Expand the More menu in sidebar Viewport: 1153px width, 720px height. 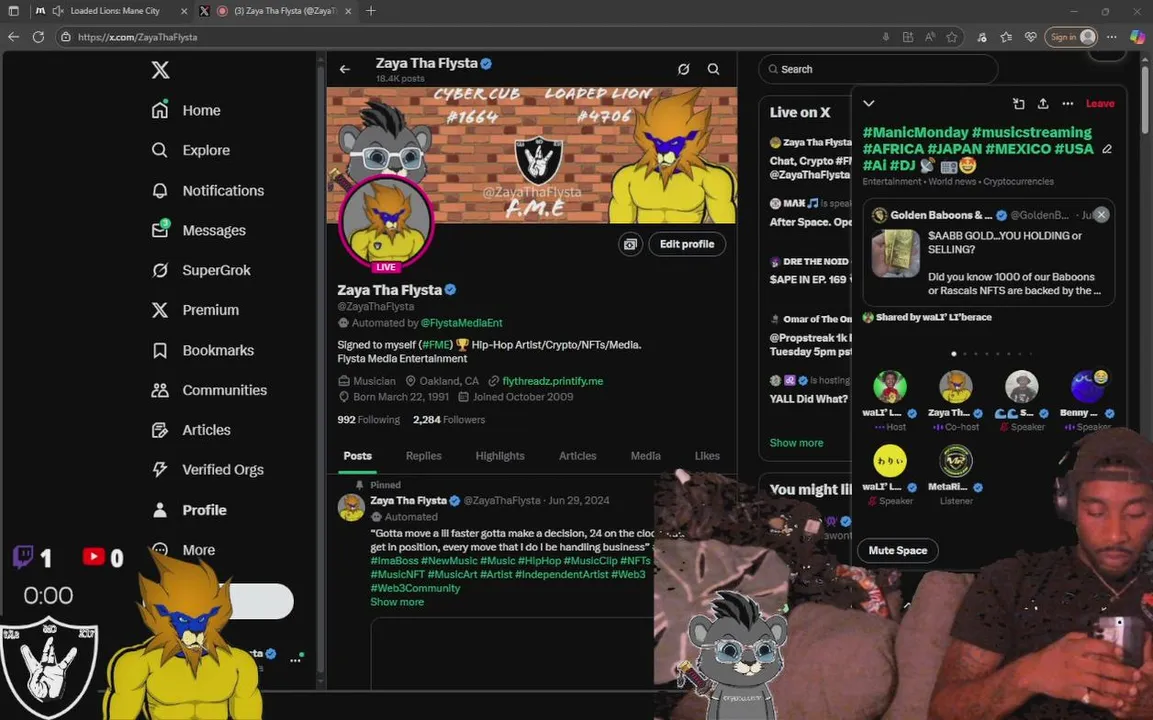(183, 549)
